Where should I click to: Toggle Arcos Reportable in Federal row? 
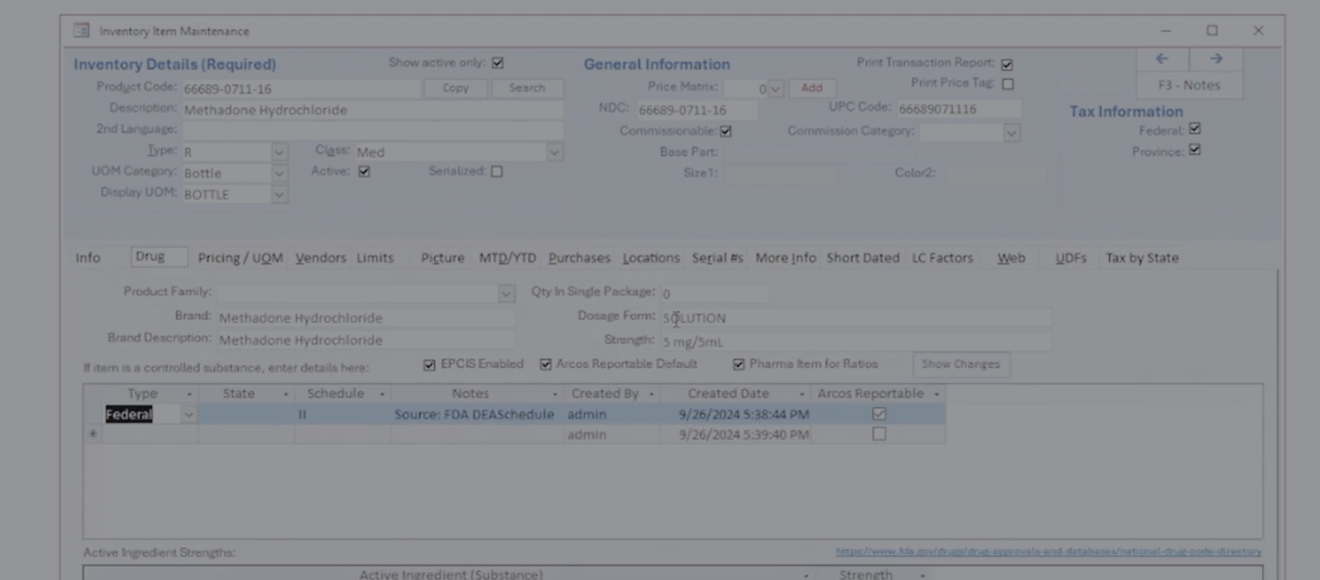click(878, 414)
